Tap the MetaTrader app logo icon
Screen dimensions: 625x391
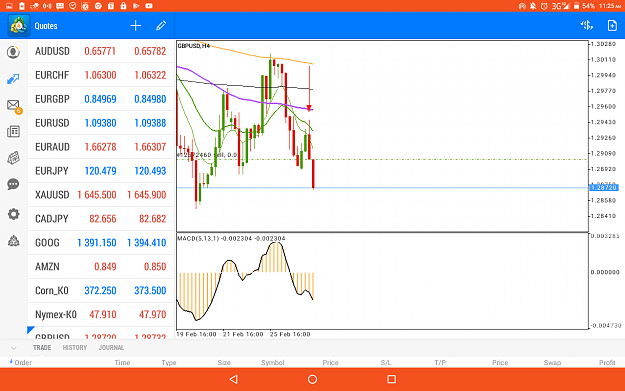pyautogui.click(x=19, y=26)
